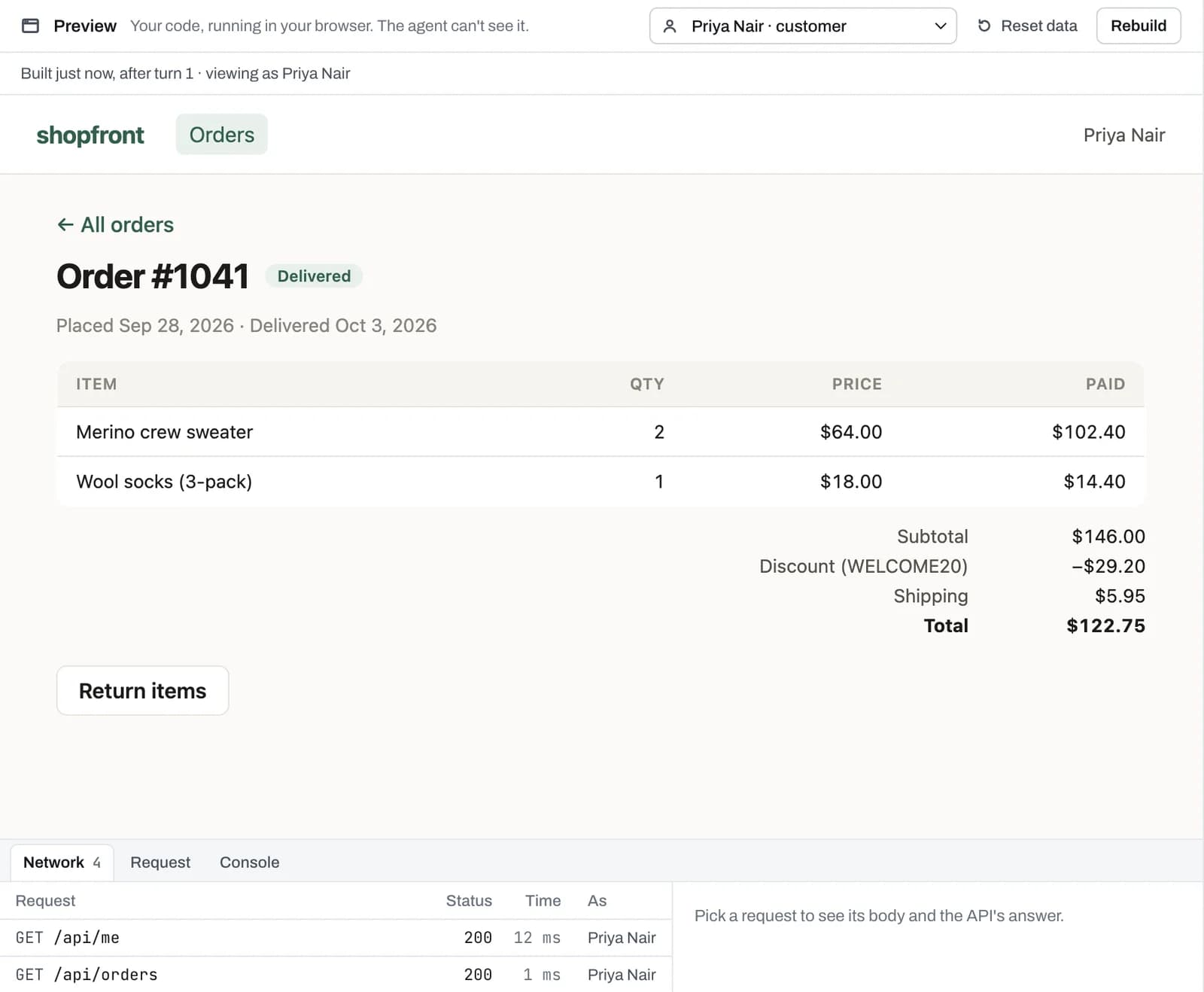Viewport: 1204px width, 992px height.
Task: Click the 12 ms time value
Action: tap(537, 938)
